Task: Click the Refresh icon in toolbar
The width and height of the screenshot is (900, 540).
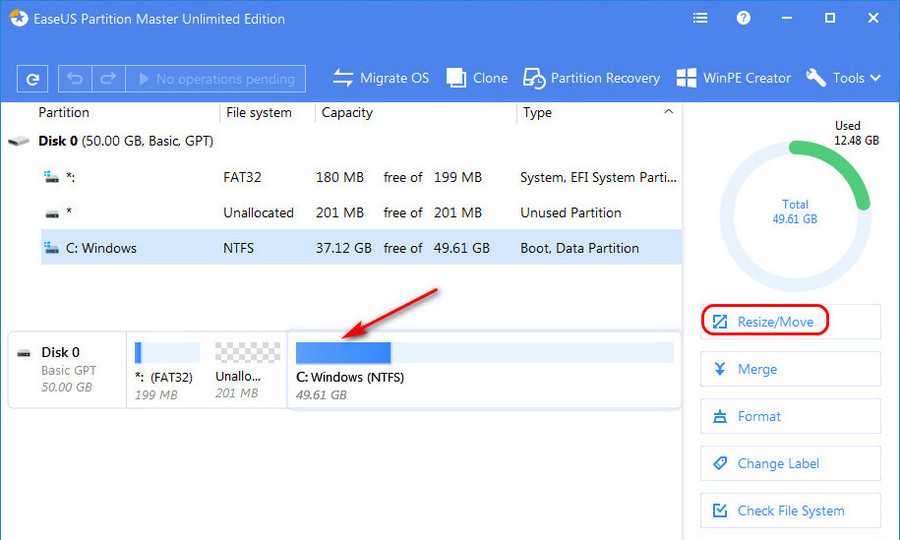Action: pyautogui.click(x=33, y=78)
